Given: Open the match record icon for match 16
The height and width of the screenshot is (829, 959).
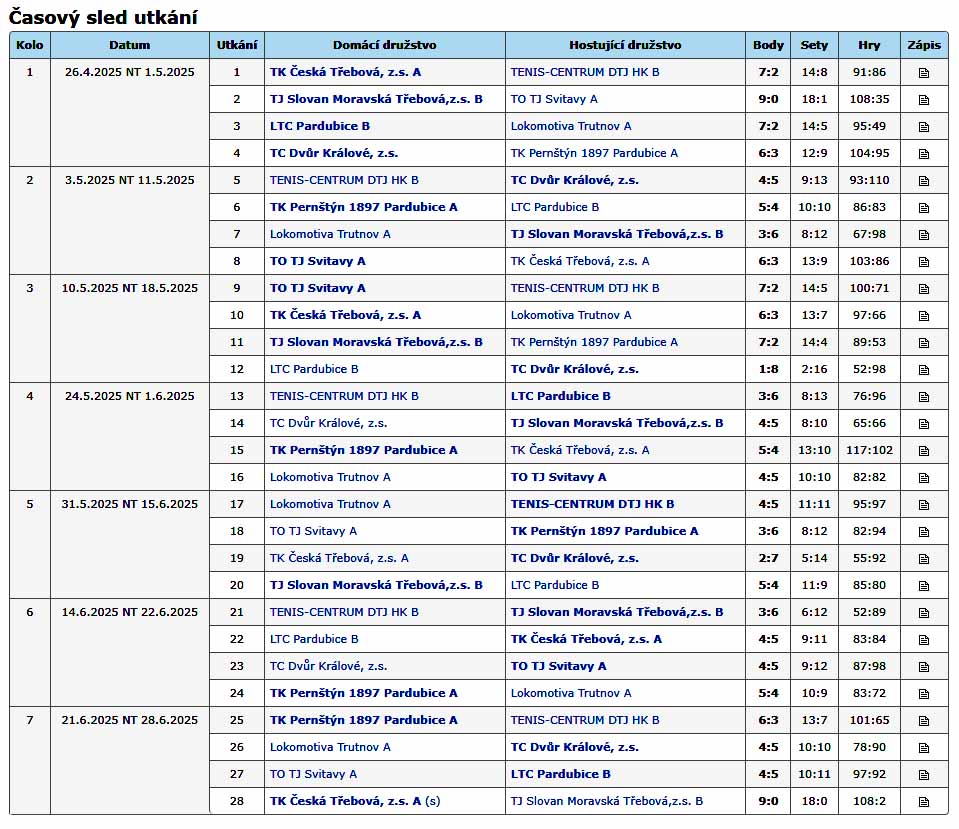Looking at the screenshot, I should [x=924, y=478].
